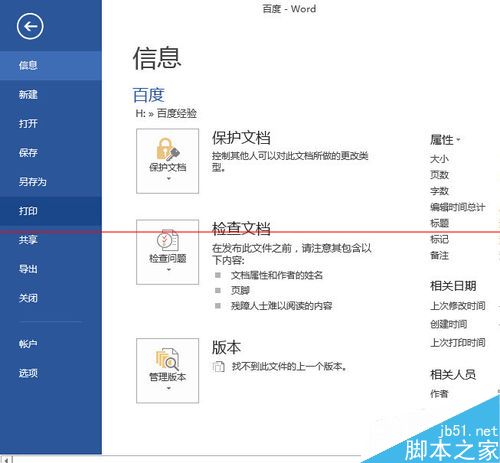Click the 标记 property field
Viewport: 500px width, 463px height.
[x=439, y=239]
